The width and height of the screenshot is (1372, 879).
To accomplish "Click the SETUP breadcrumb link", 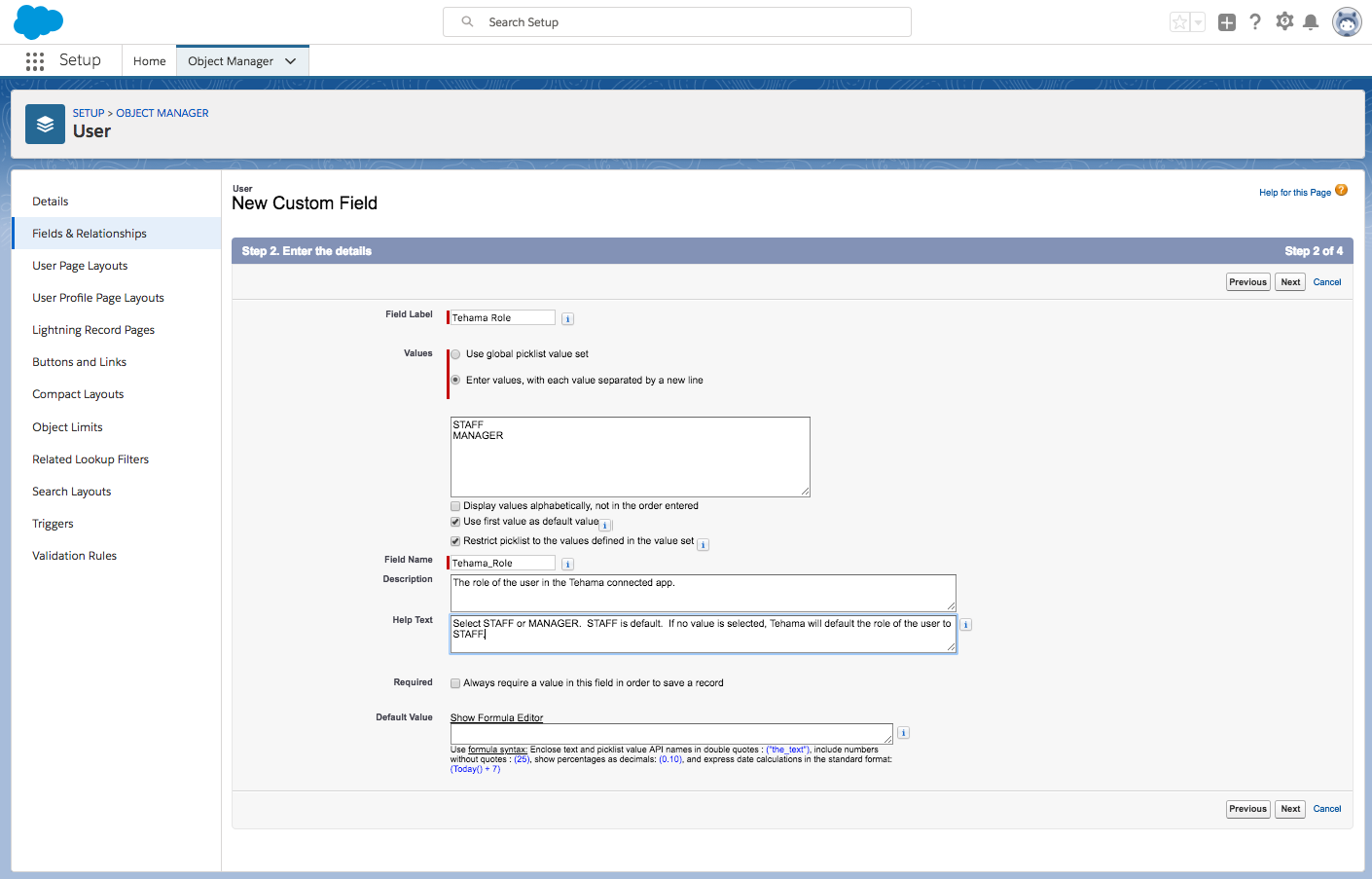I will [89, 113].
